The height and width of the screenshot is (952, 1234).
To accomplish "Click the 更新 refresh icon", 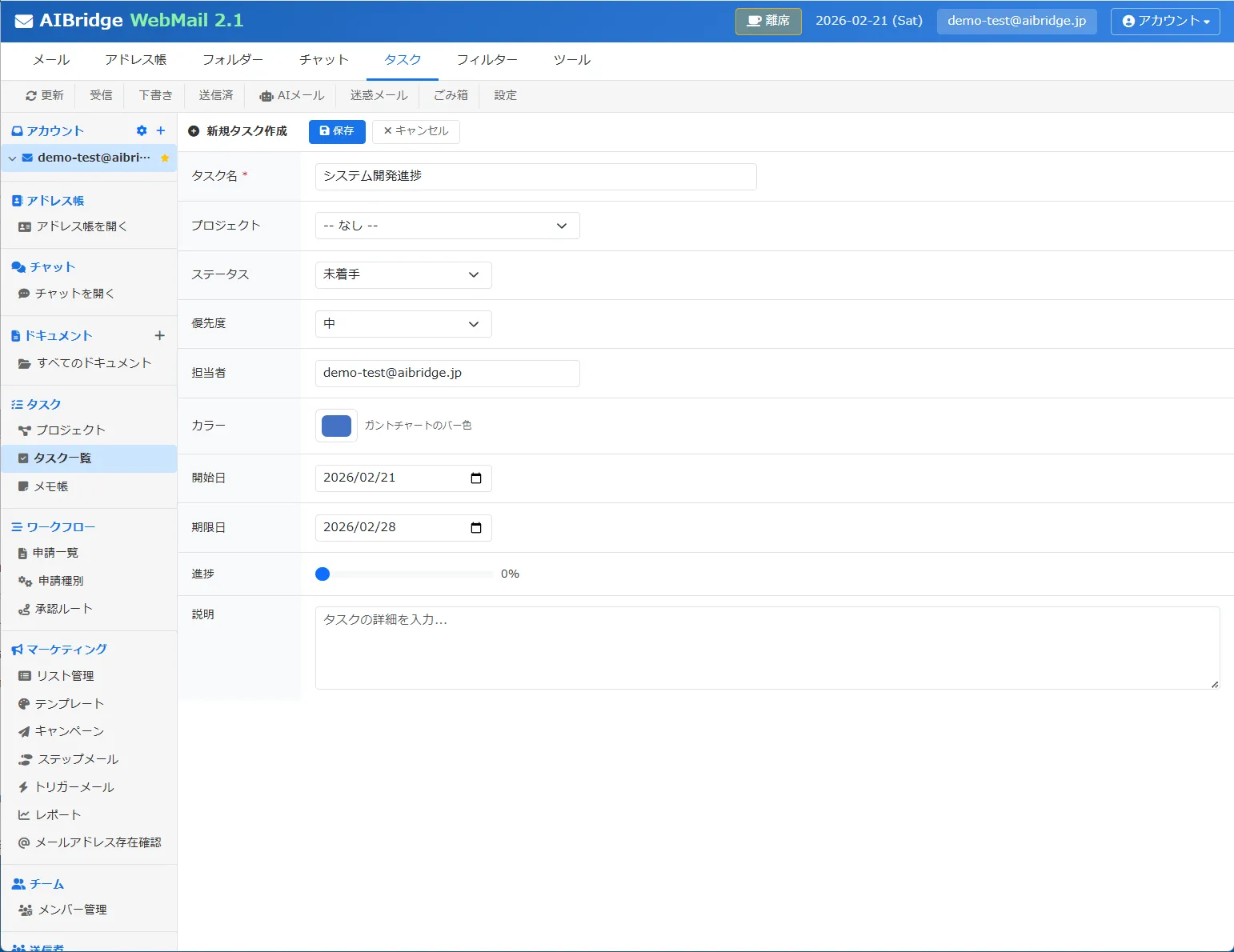I will (x=31, y=96).
